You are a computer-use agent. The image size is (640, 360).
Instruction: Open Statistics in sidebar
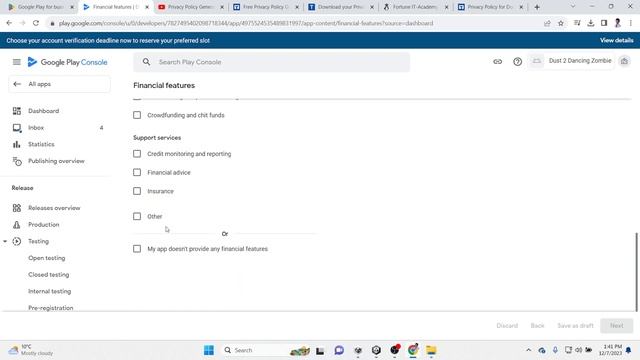point(41,144)
